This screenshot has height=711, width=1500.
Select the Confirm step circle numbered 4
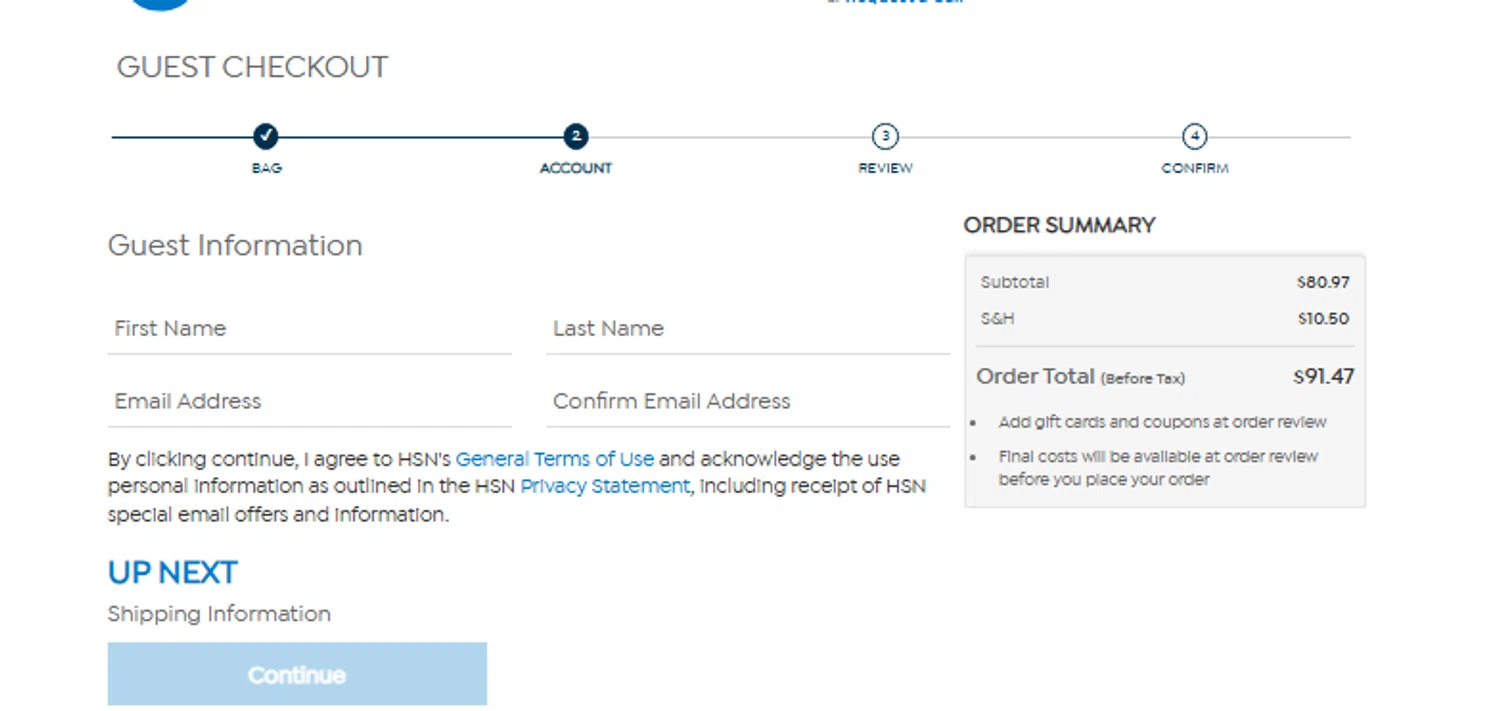coord(1194,136)
